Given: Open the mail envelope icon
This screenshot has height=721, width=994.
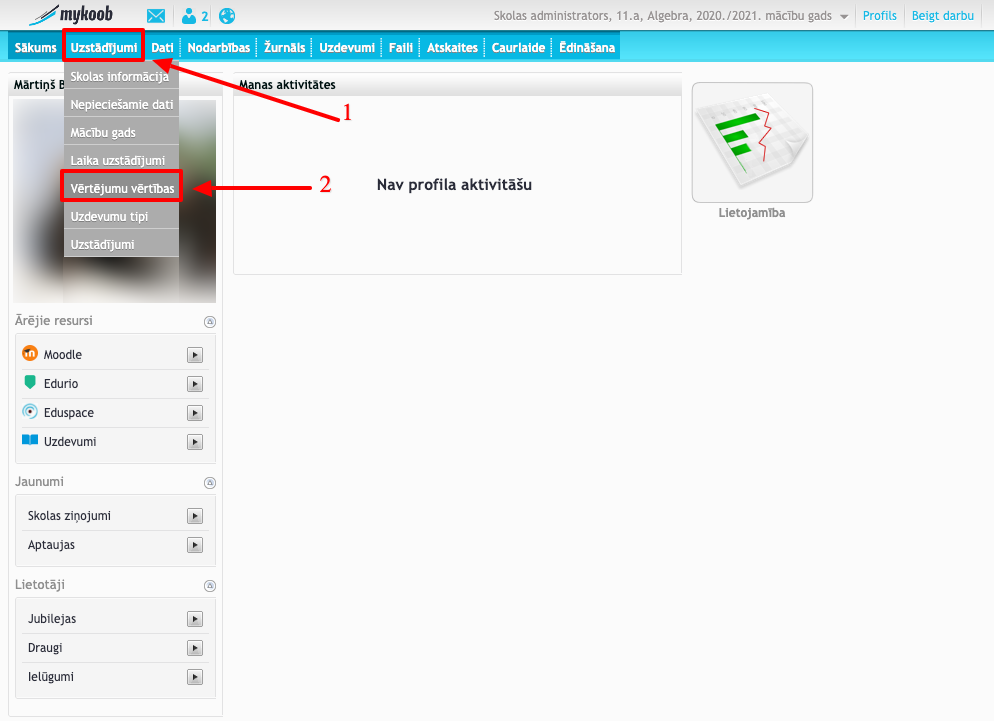Looking at the screenshot, I should tap(156, 16).
